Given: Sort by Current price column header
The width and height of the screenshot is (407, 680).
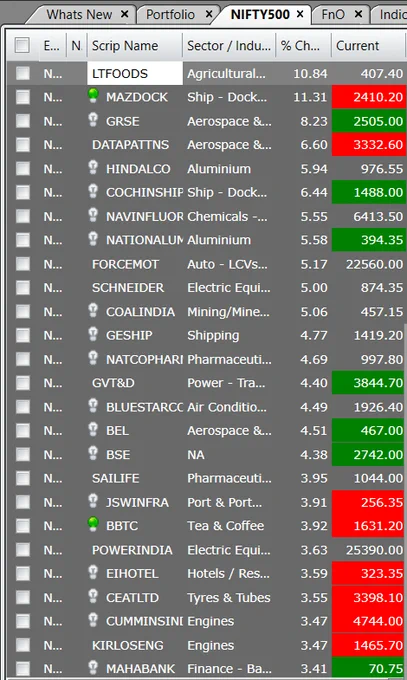Looking at the screenshot, I should click(x=368, y=46).
